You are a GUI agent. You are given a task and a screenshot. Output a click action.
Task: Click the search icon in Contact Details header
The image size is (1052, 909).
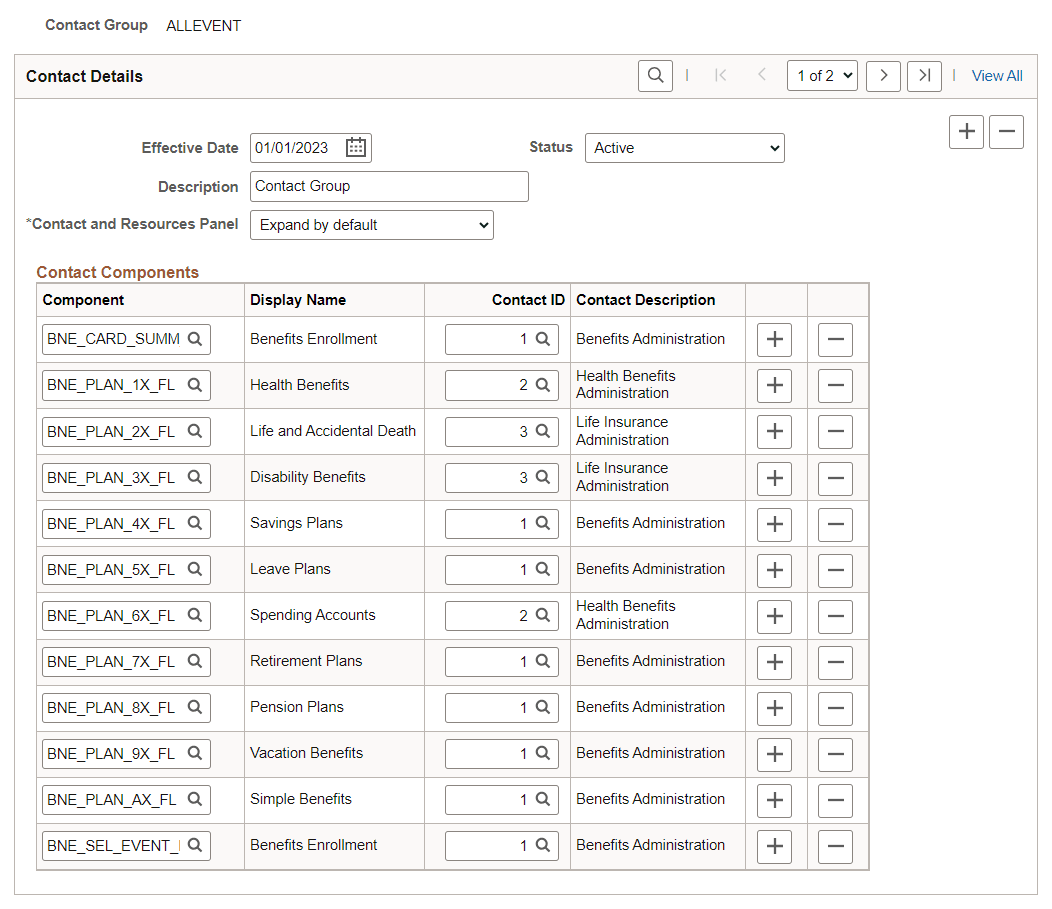(655, 75)
